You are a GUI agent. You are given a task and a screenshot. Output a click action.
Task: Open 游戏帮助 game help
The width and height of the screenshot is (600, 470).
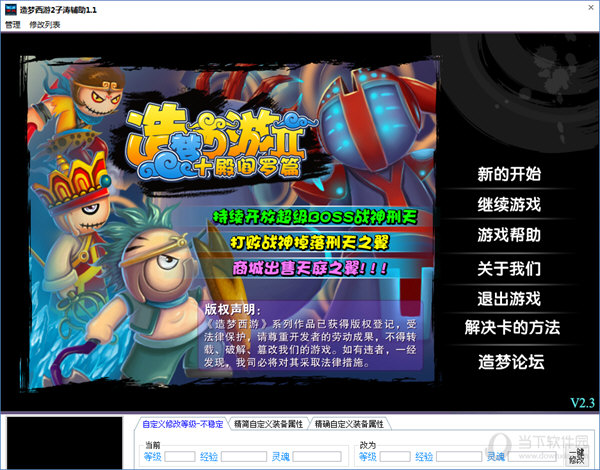click(x=509, y=235)
